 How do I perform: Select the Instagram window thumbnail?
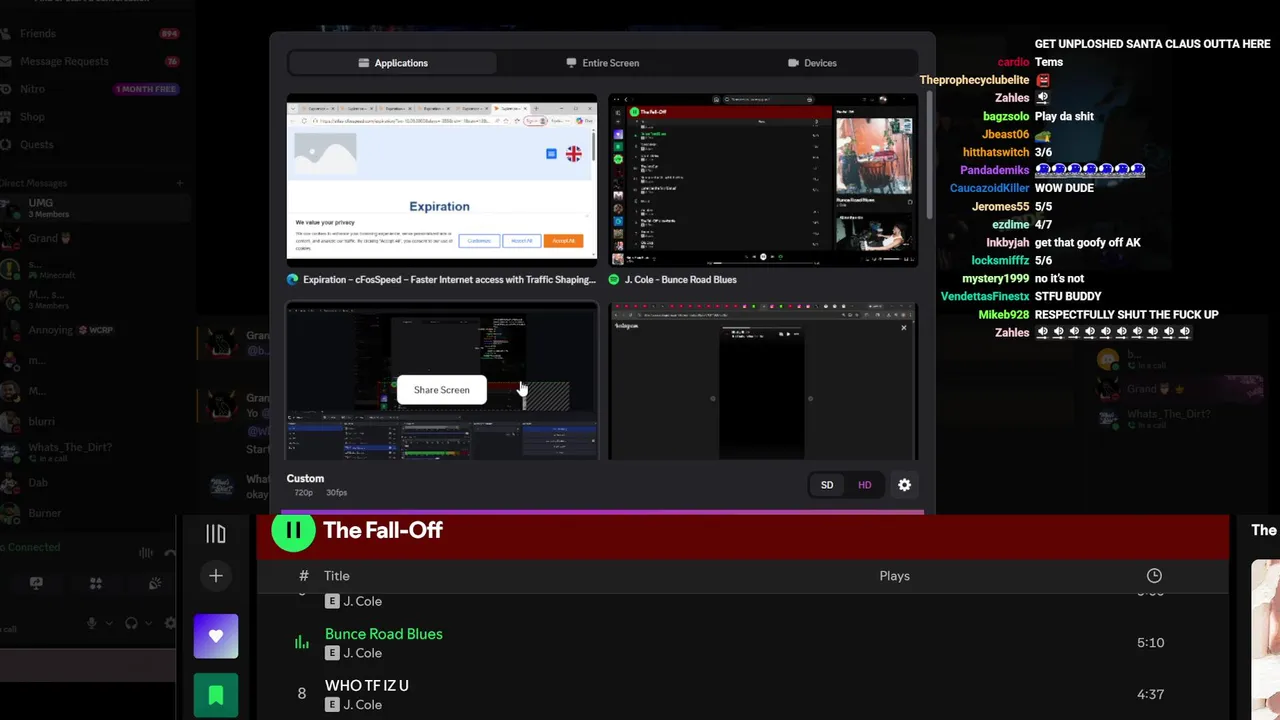tap(763, 382)
